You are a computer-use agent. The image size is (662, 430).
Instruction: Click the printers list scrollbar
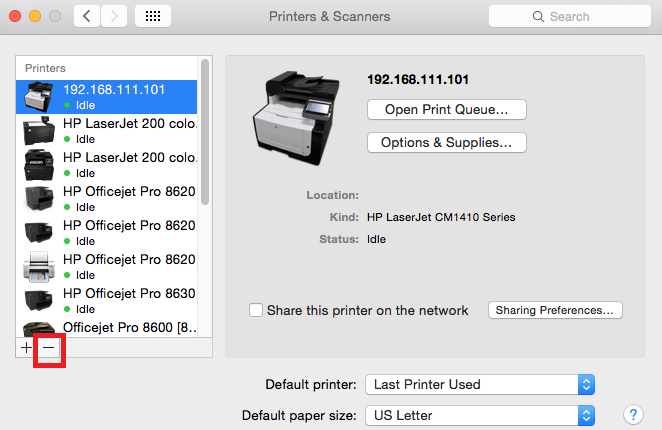point(205,130)
